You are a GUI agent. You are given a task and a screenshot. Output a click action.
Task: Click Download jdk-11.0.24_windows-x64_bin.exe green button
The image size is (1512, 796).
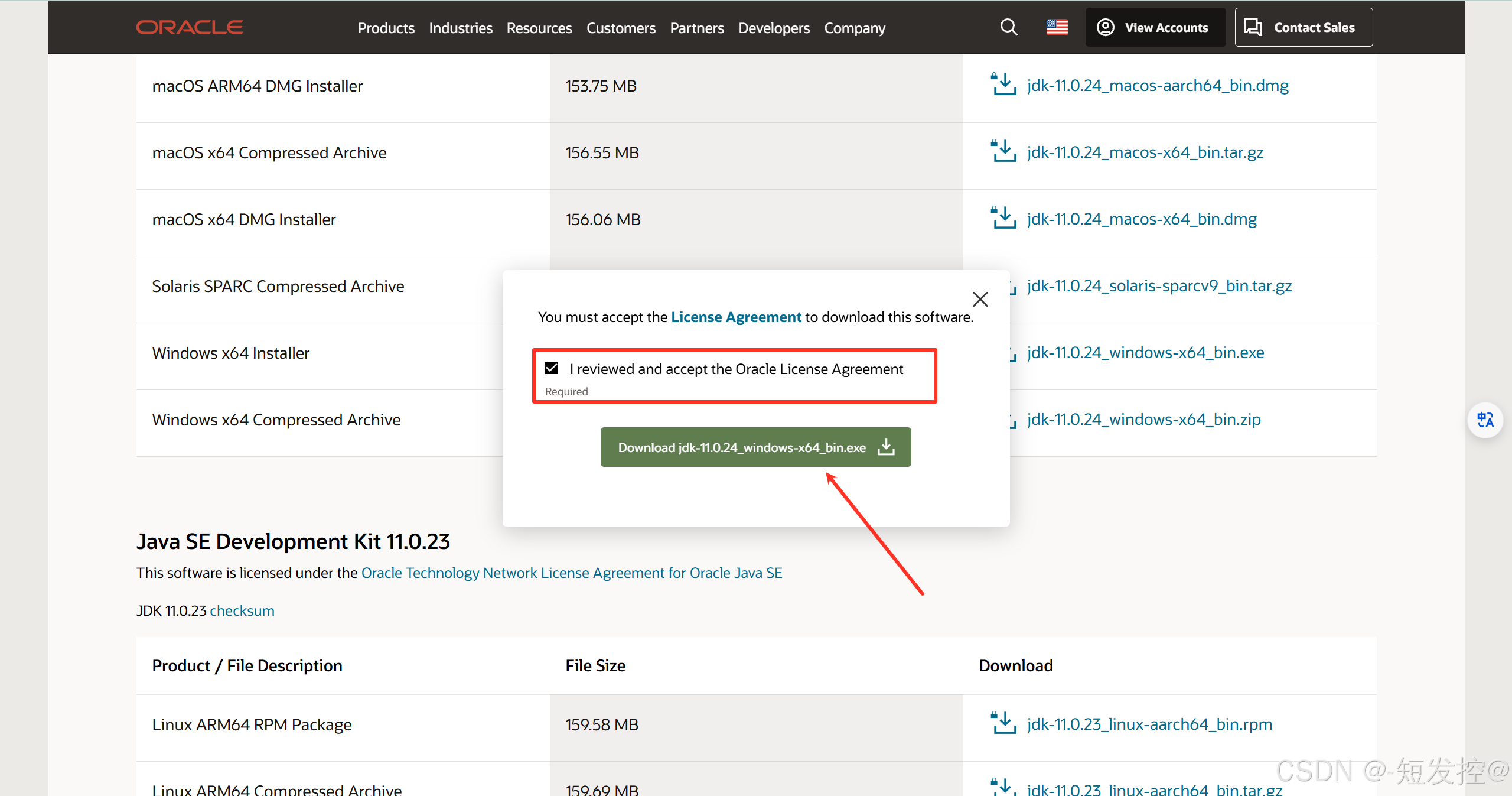[x=755, y=447]
